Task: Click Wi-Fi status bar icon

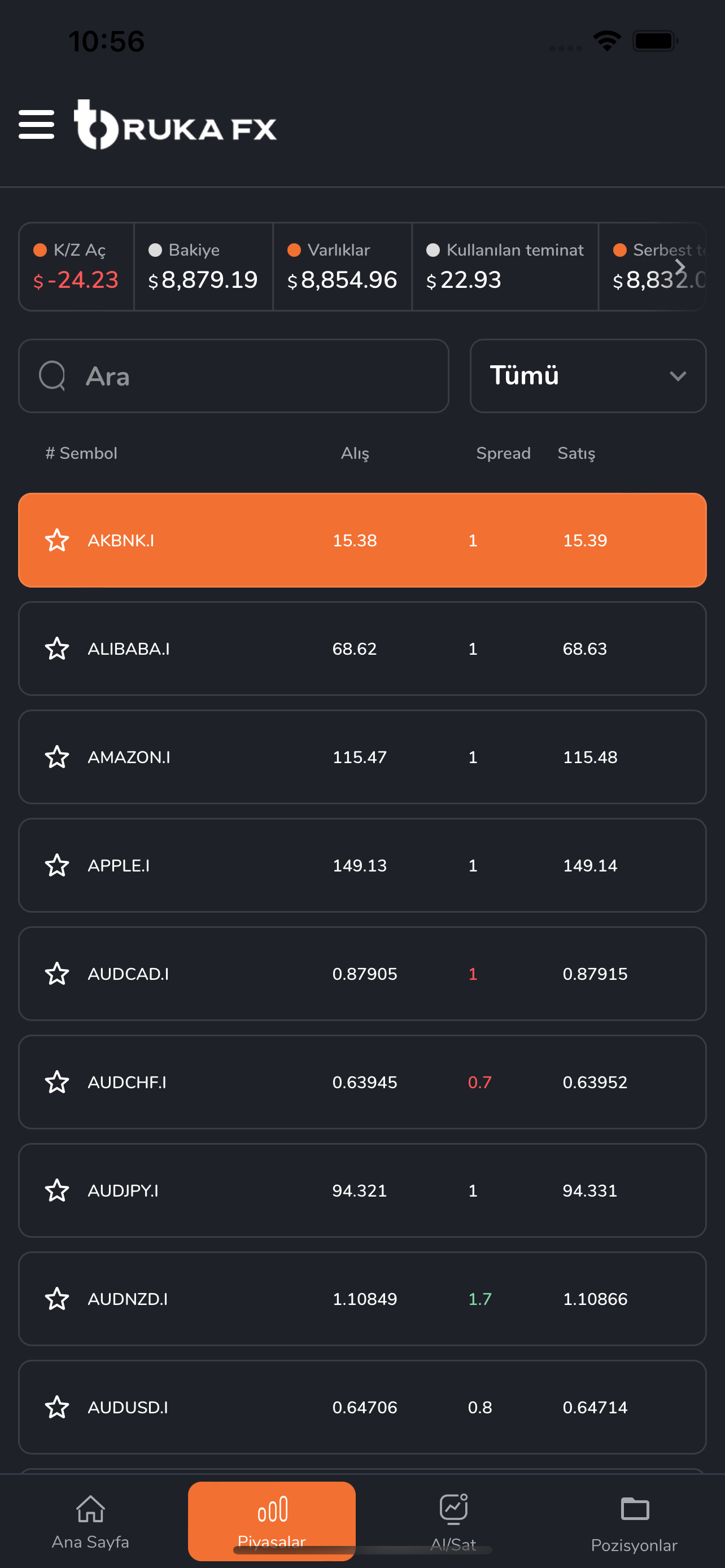Action: point(607,41)
